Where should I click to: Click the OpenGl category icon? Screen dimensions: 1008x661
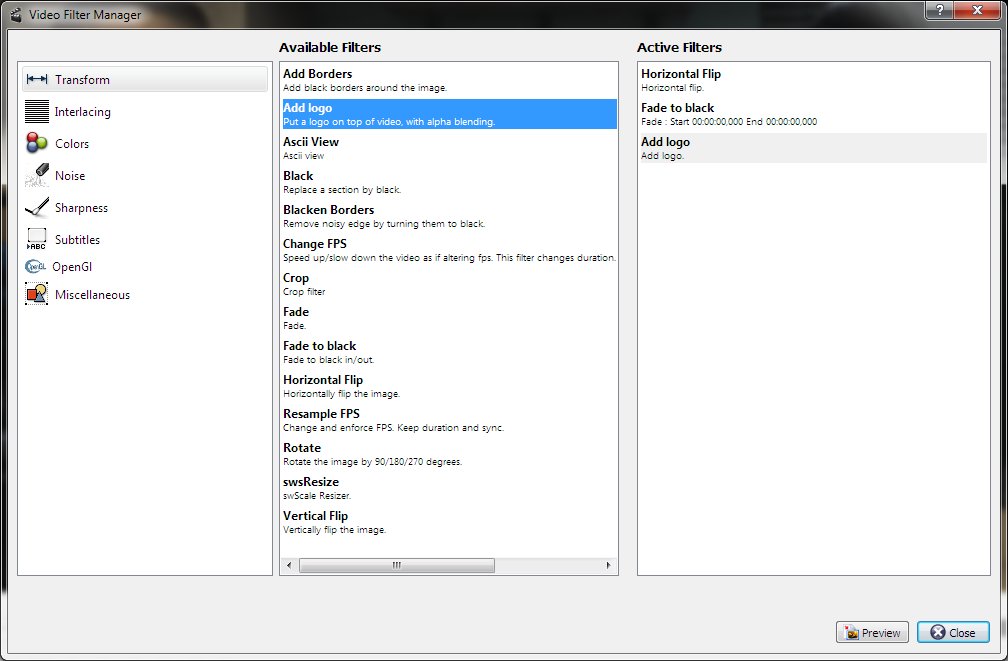pos(36,267)
